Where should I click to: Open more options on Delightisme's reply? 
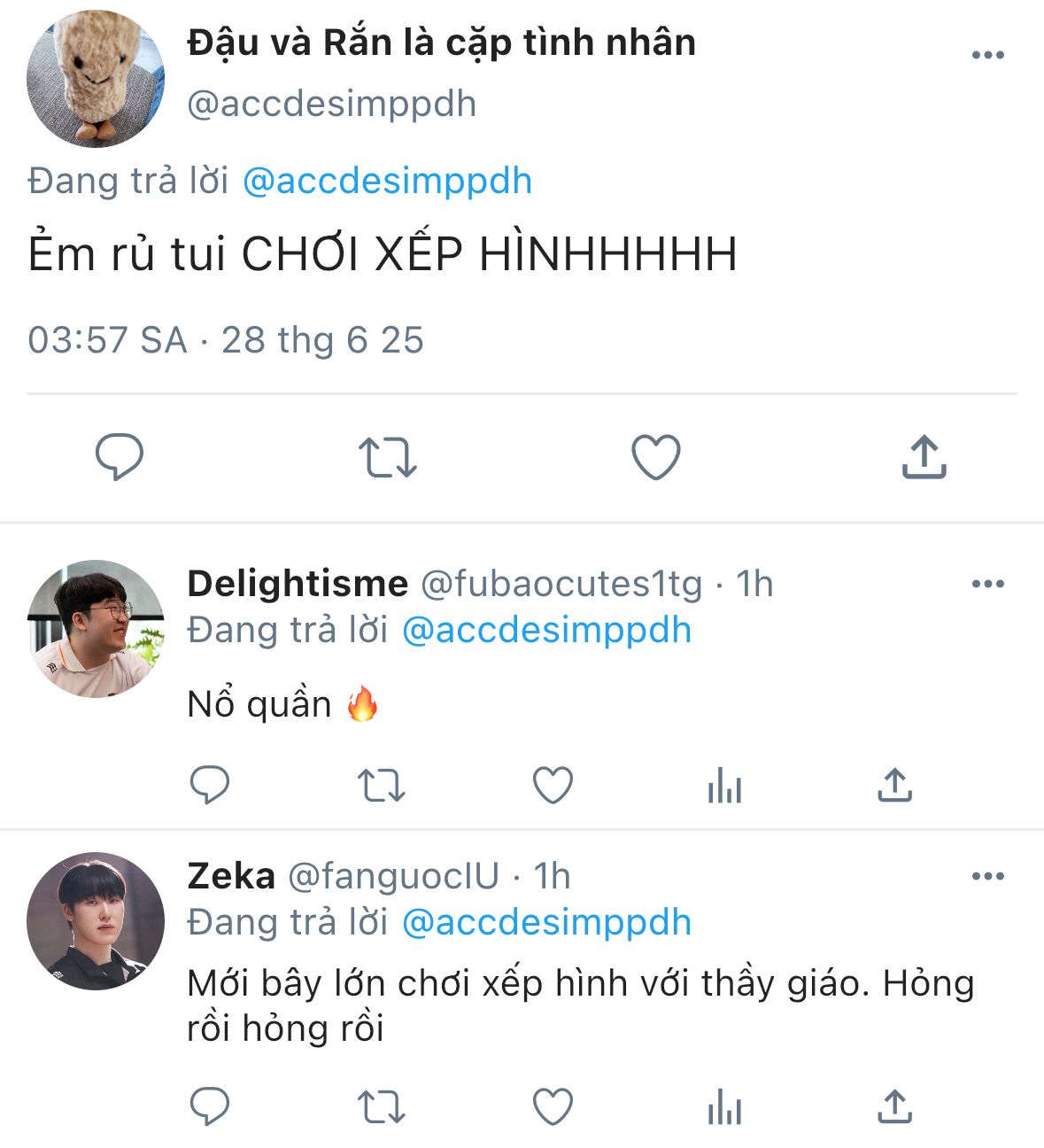pos(987,584)
